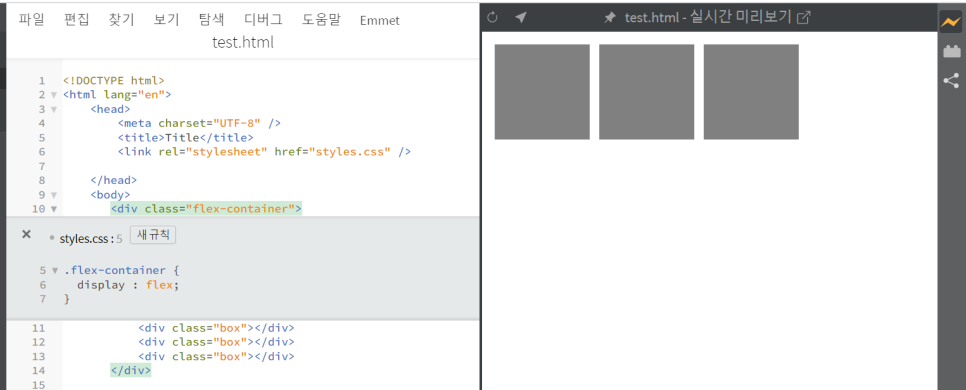
Task: Click the box div on line 11
Action: coord(216,328)
